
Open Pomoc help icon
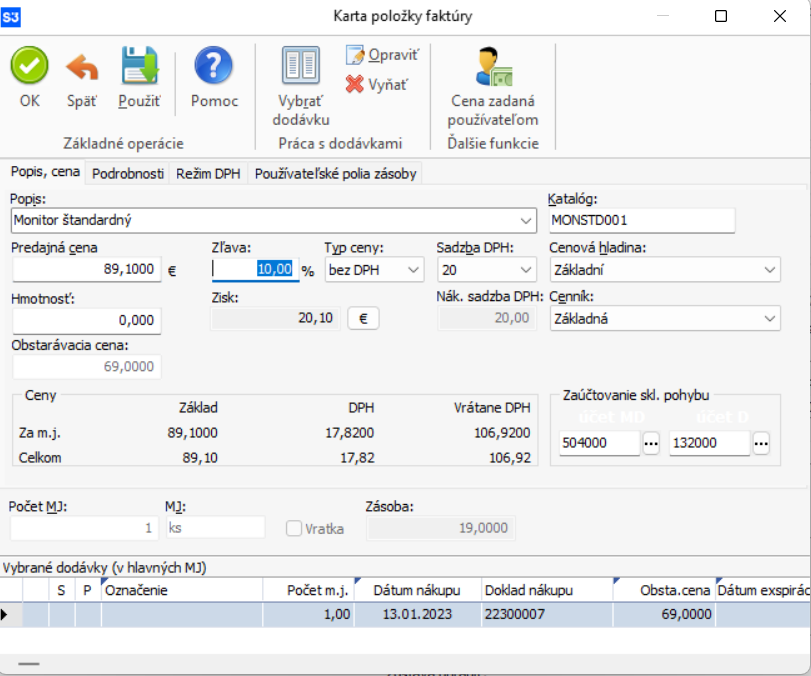214,67
